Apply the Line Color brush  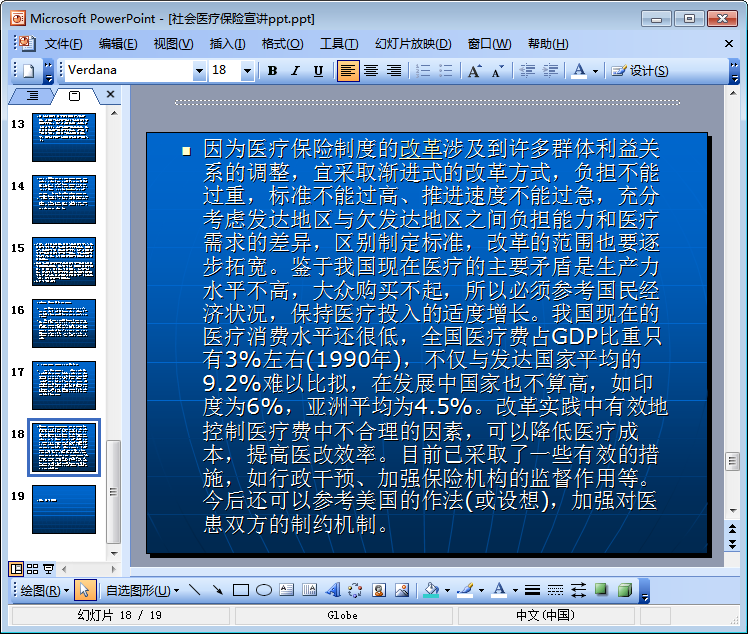pyautogui.click(x=465, y=591)
